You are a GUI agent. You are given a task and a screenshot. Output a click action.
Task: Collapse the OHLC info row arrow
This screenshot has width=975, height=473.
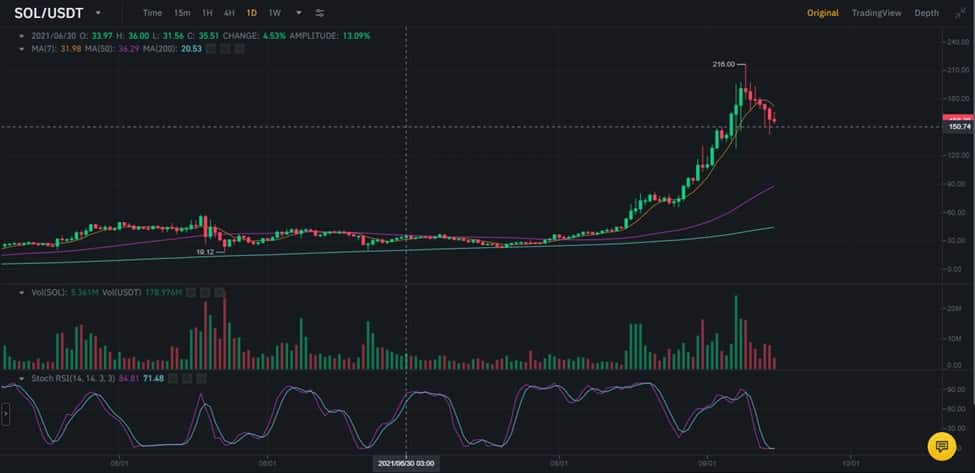tap(22, 36)
